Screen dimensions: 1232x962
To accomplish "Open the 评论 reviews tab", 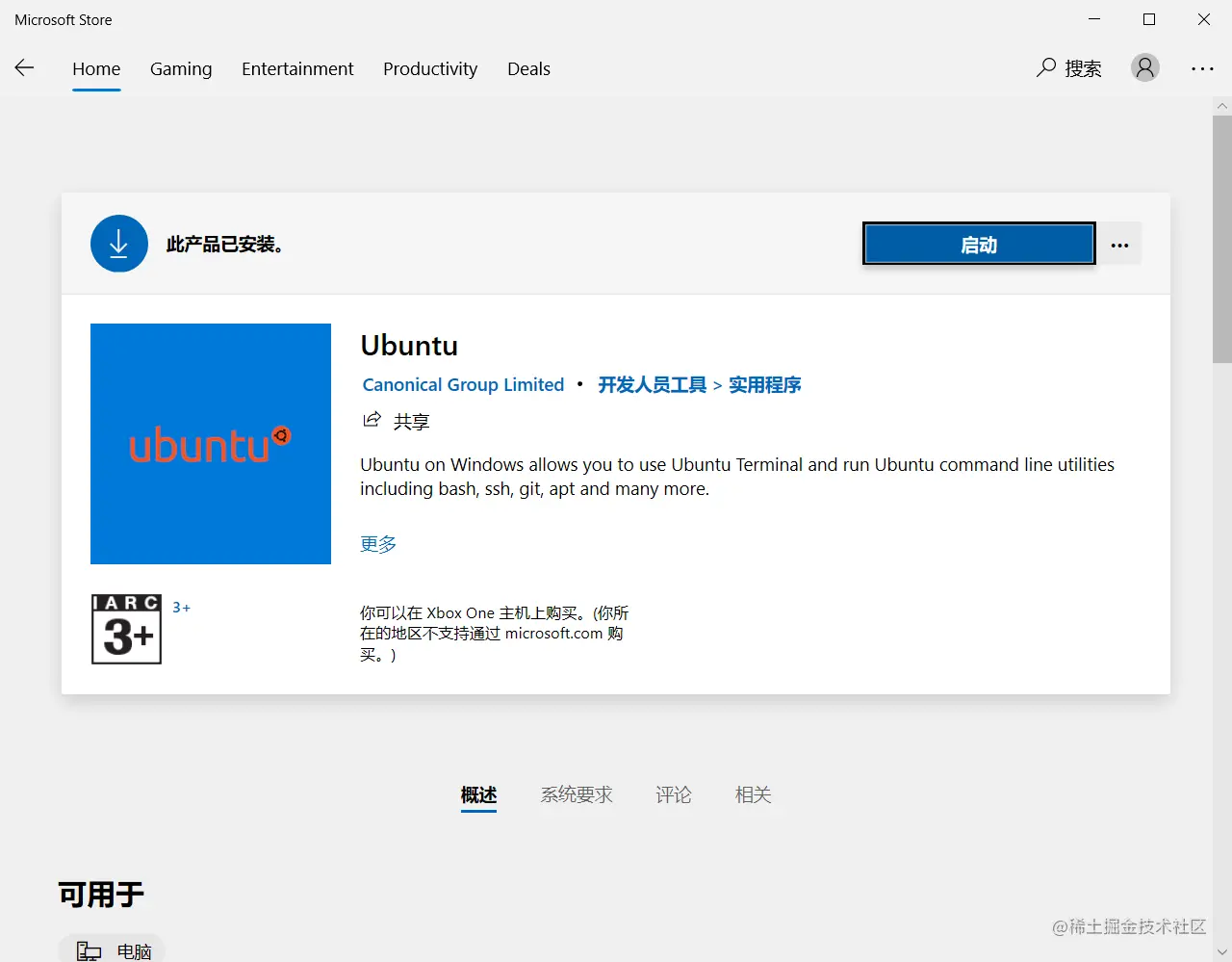I will pos(674,794).
